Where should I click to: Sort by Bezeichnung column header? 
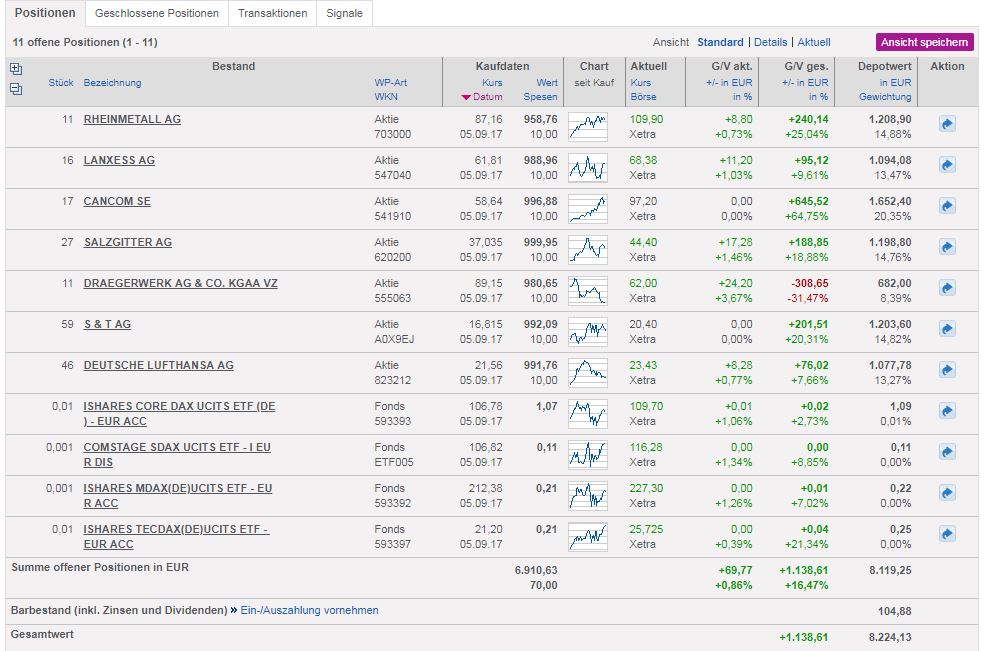tap(112, 83)
